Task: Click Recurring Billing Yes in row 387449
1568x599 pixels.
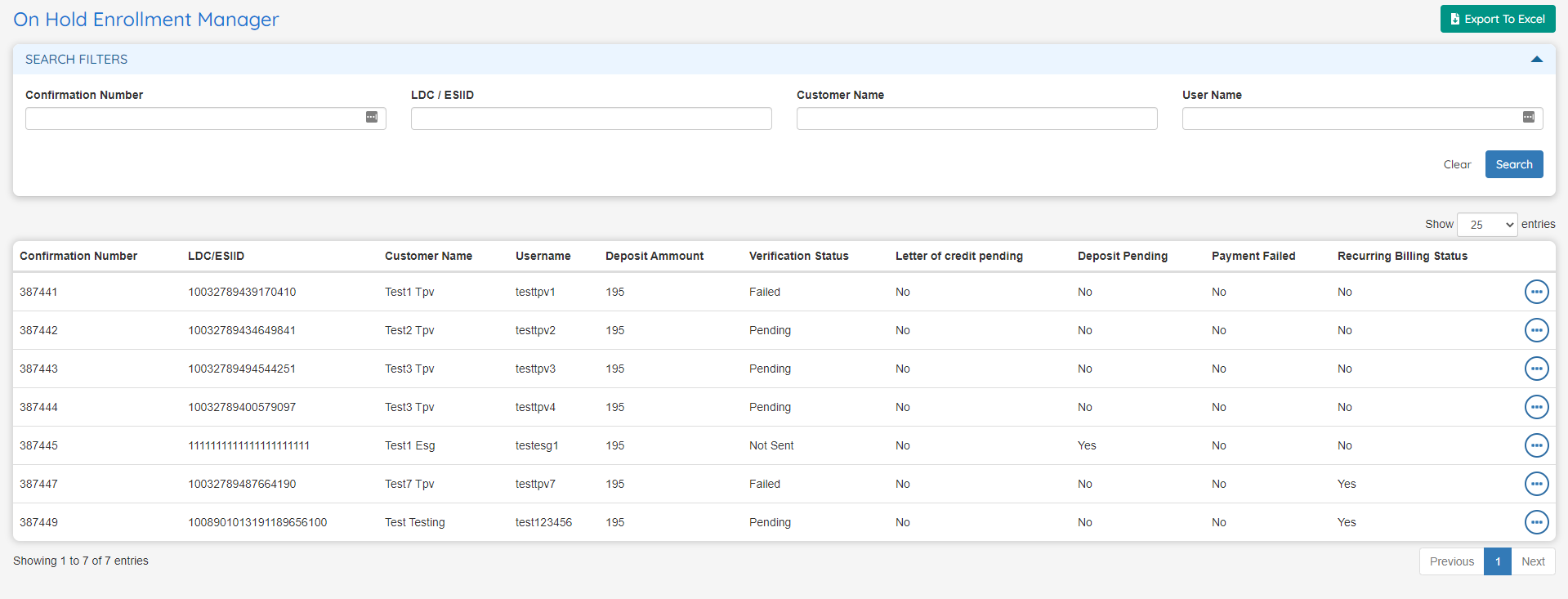Action: tap(1347, 522)
